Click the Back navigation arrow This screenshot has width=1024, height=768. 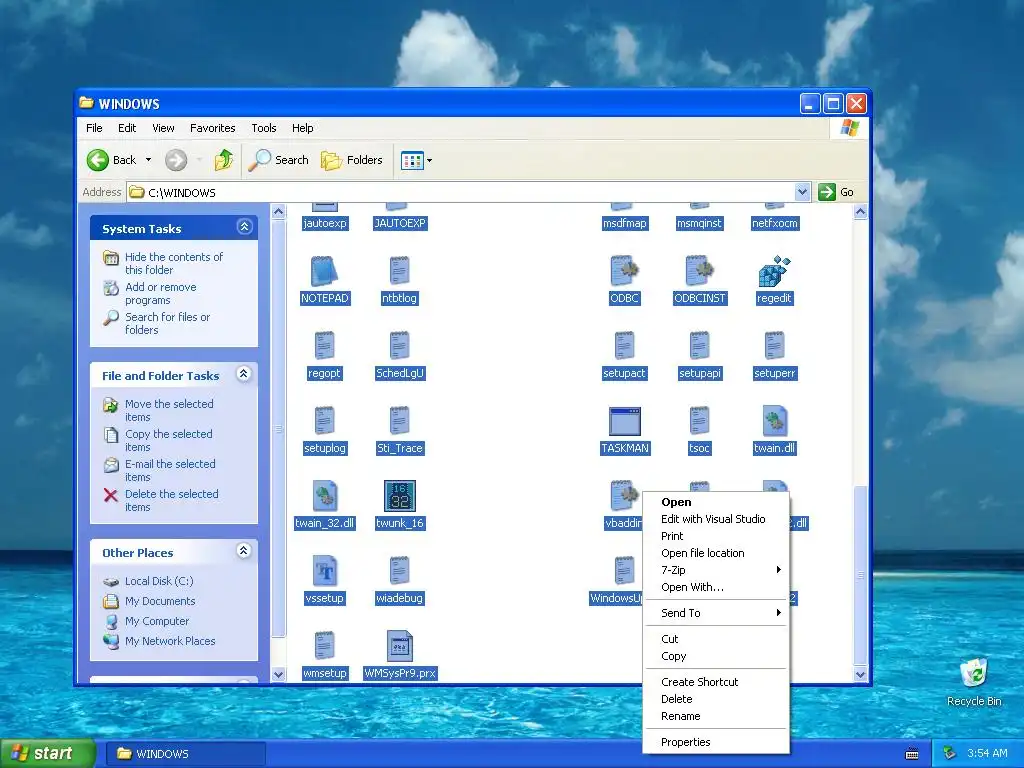point(98,160)
